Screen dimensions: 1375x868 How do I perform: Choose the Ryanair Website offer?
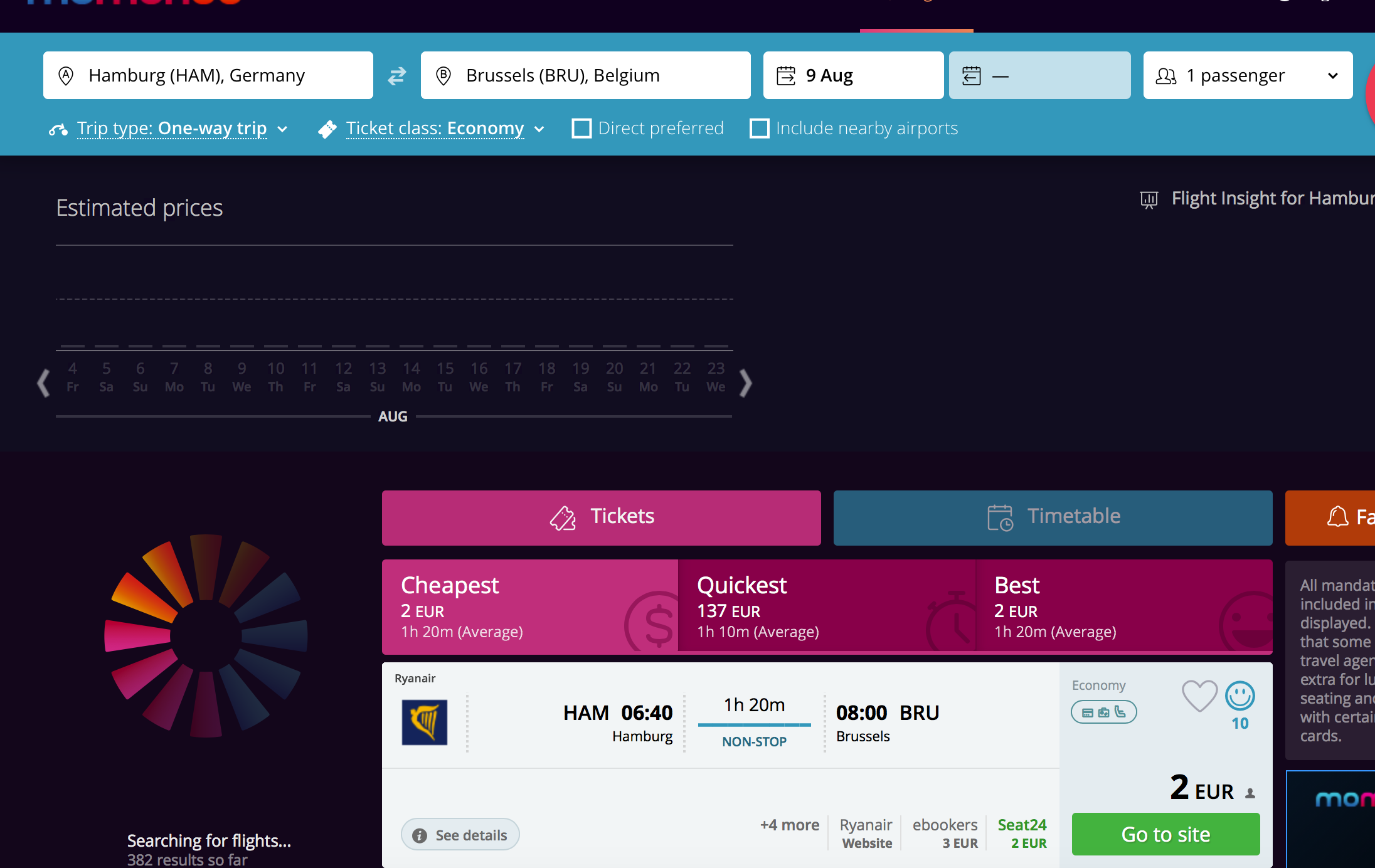coord(866,834)
